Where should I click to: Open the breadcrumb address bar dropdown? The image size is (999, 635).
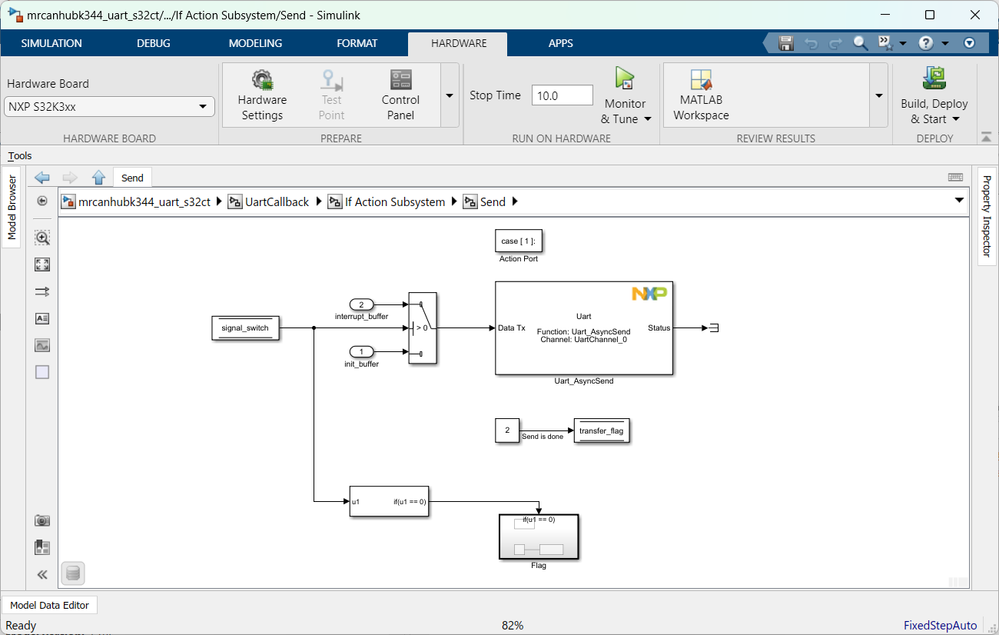959,201
